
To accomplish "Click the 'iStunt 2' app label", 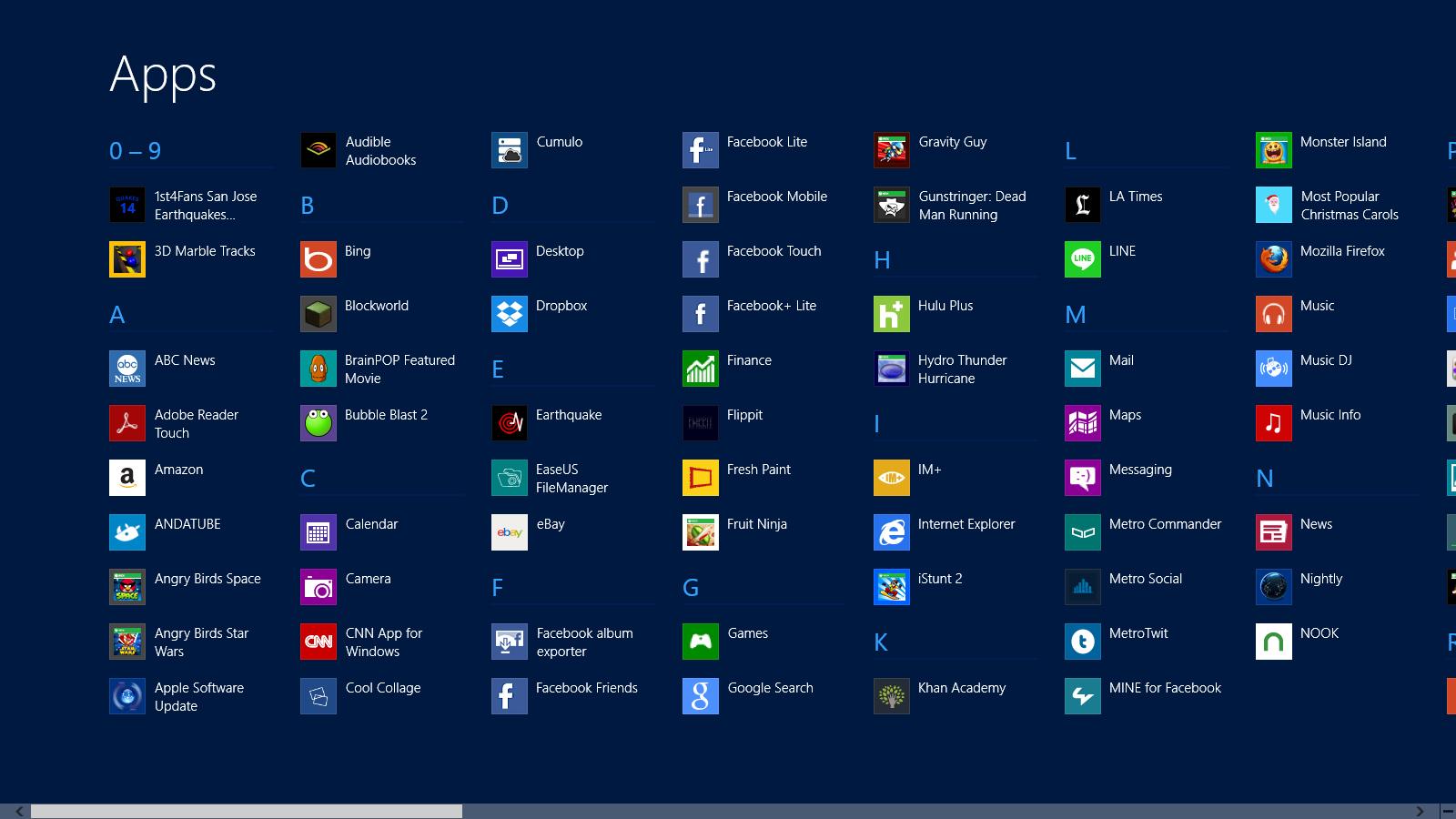I will [x=940, y=579].
